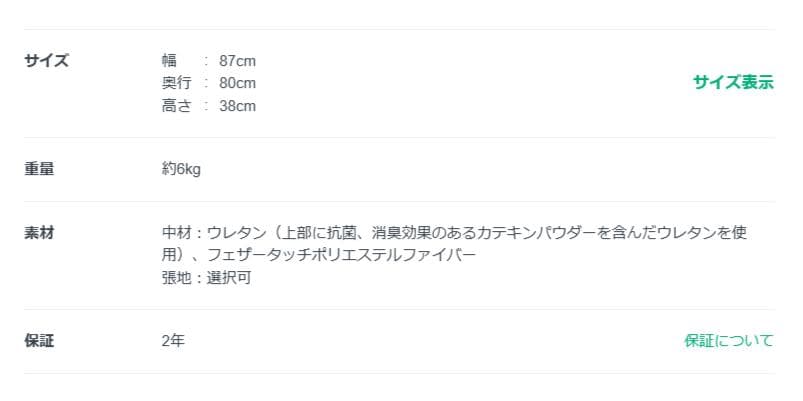Click the サイズ row heading

tap(46, 60)
